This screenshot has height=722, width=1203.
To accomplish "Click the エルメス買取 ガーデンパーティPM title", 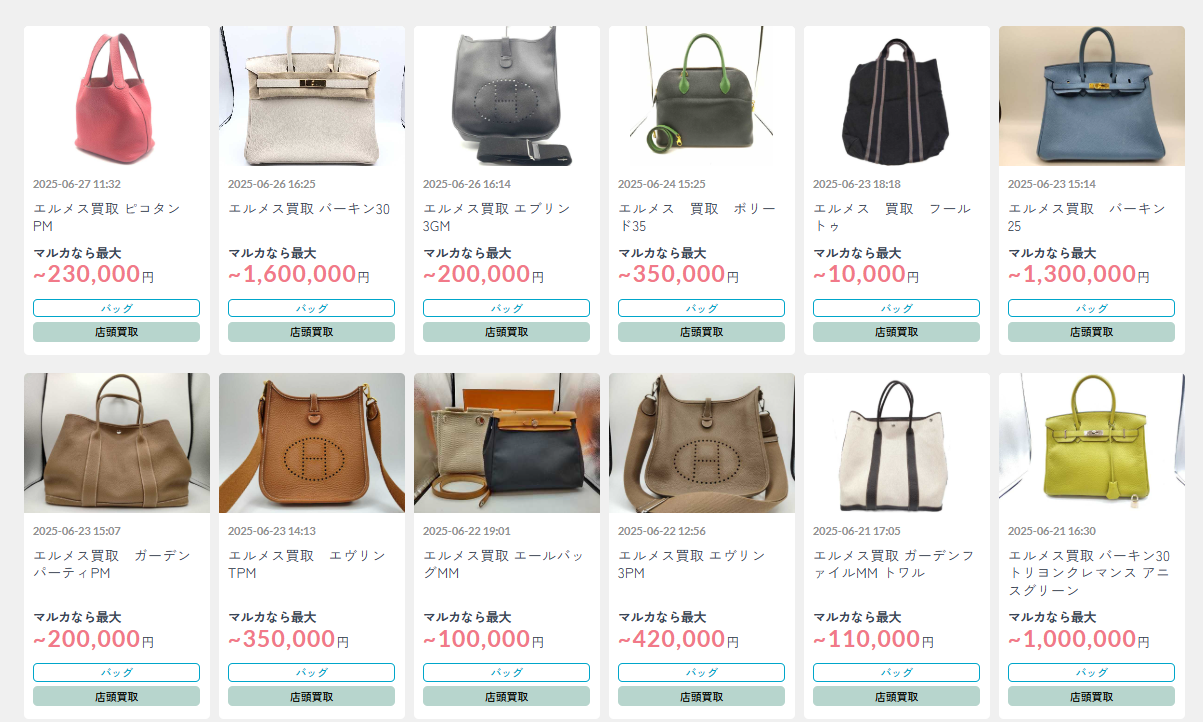I will (112, 564).
